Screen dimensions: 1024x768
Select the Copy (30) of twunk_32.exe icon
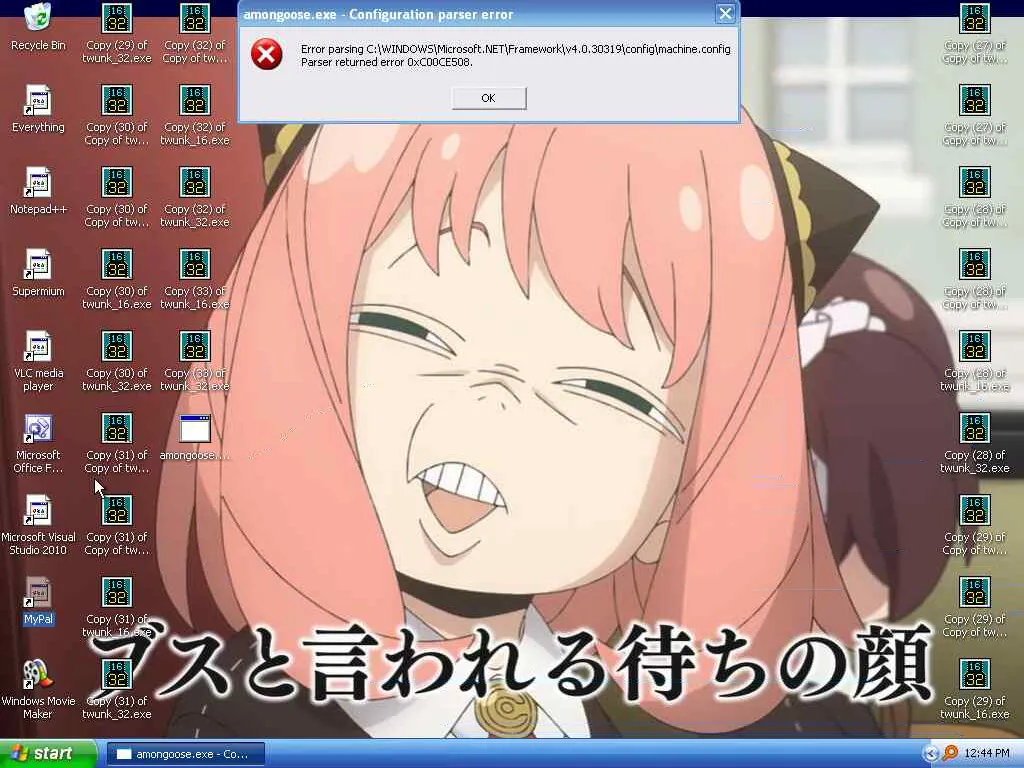[116, 361]
